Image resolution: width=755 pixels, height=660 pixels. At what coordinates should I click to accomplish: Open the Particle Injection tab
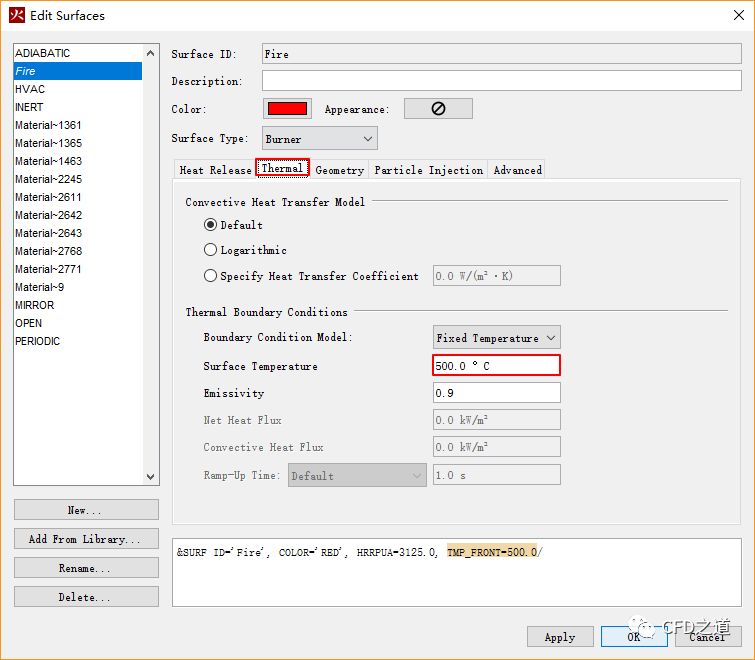(x=428, y=170)
